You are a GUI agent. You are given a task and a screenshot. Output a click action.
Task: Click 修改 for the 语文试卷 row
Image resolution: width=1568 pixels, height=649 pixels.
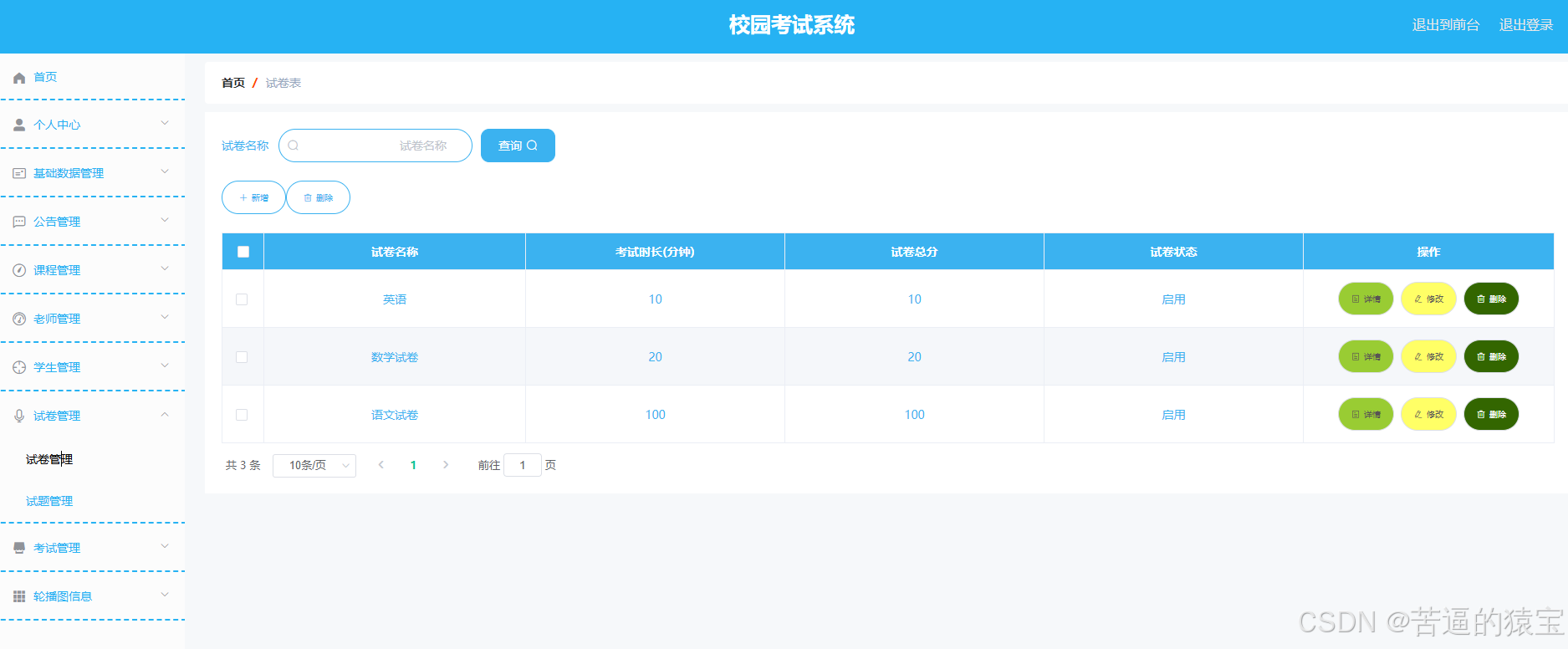point(1428,414)
